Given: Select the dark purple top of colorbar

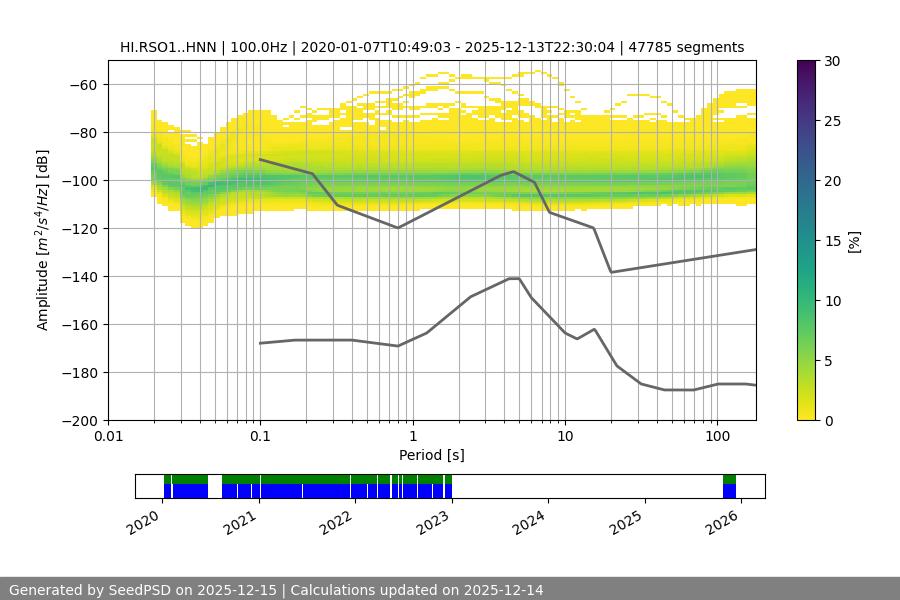Looking at the screenshot, I should click(x=809, y=66).
